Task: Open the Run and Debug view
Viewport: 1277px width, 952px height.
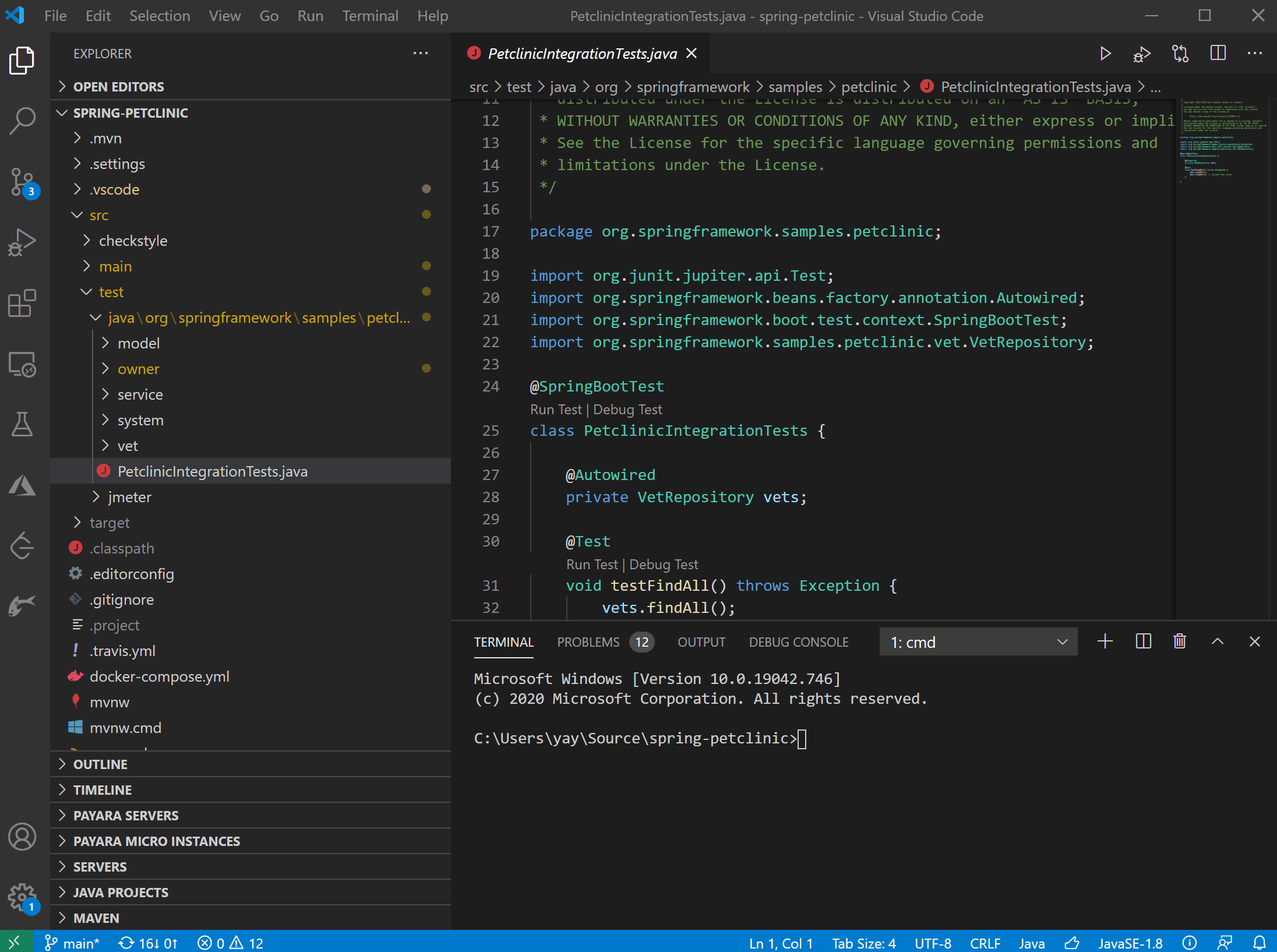Action: click(x=22, y=241)
